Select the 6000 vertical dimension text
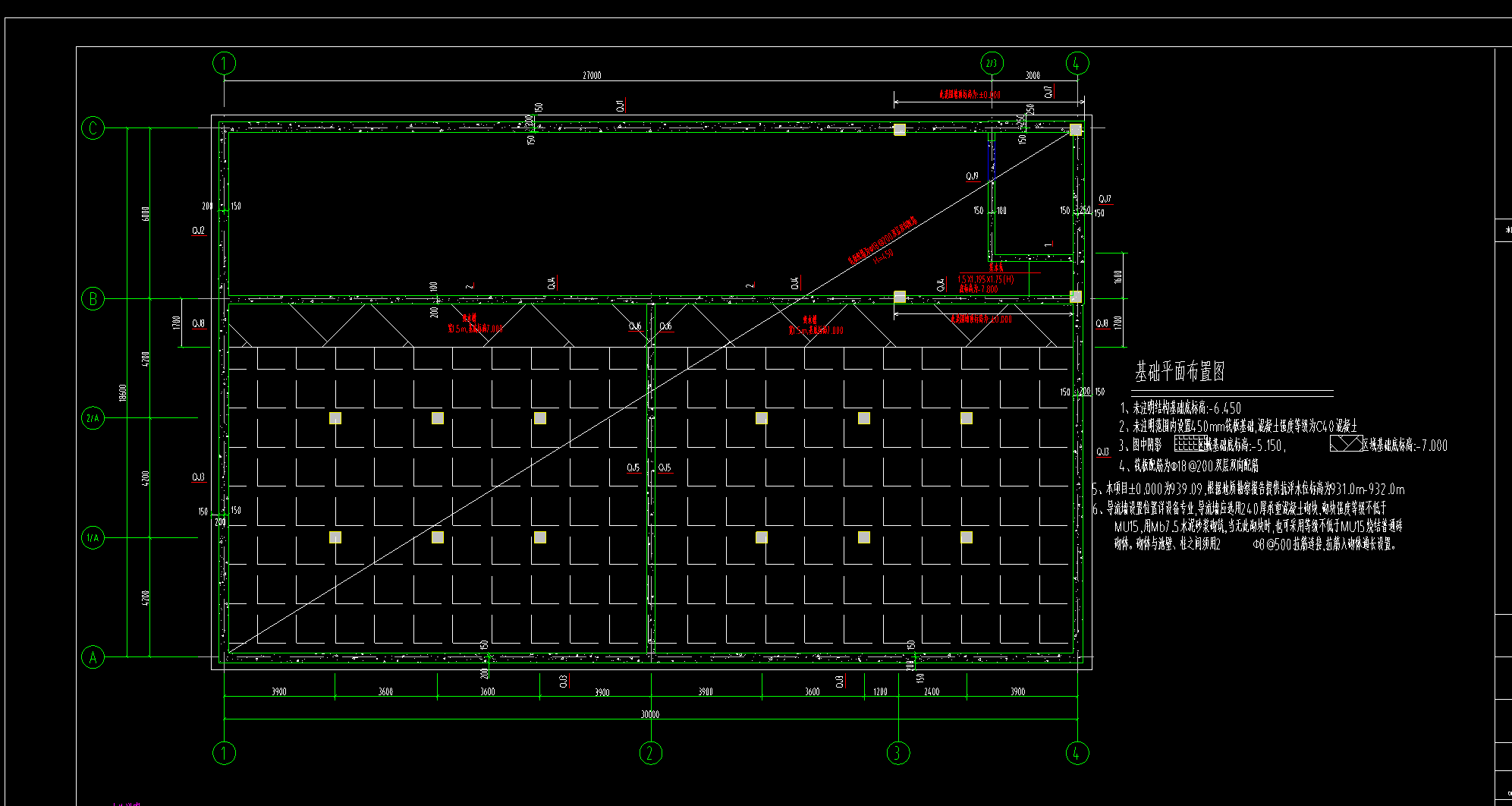Screen dimensions: 1512x806 point(146,214)
